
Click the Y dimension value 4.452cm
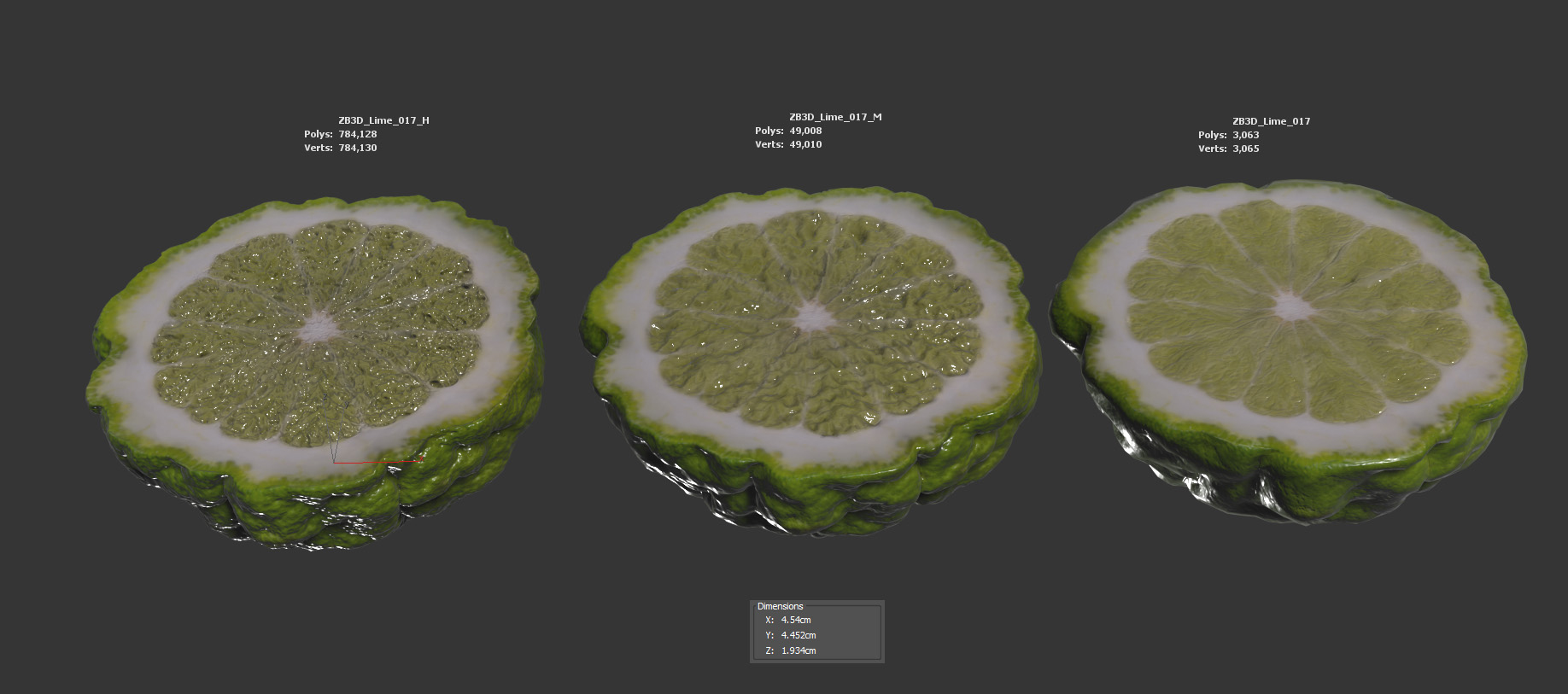coord(799,635)
